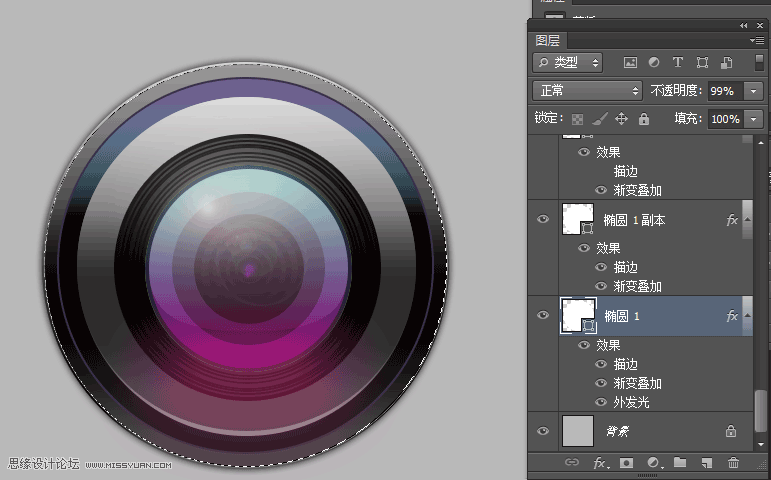Viewport: 771px width, 480px height.
Task: Open add layer style fx button at bottom
Action: coord(600,463)
